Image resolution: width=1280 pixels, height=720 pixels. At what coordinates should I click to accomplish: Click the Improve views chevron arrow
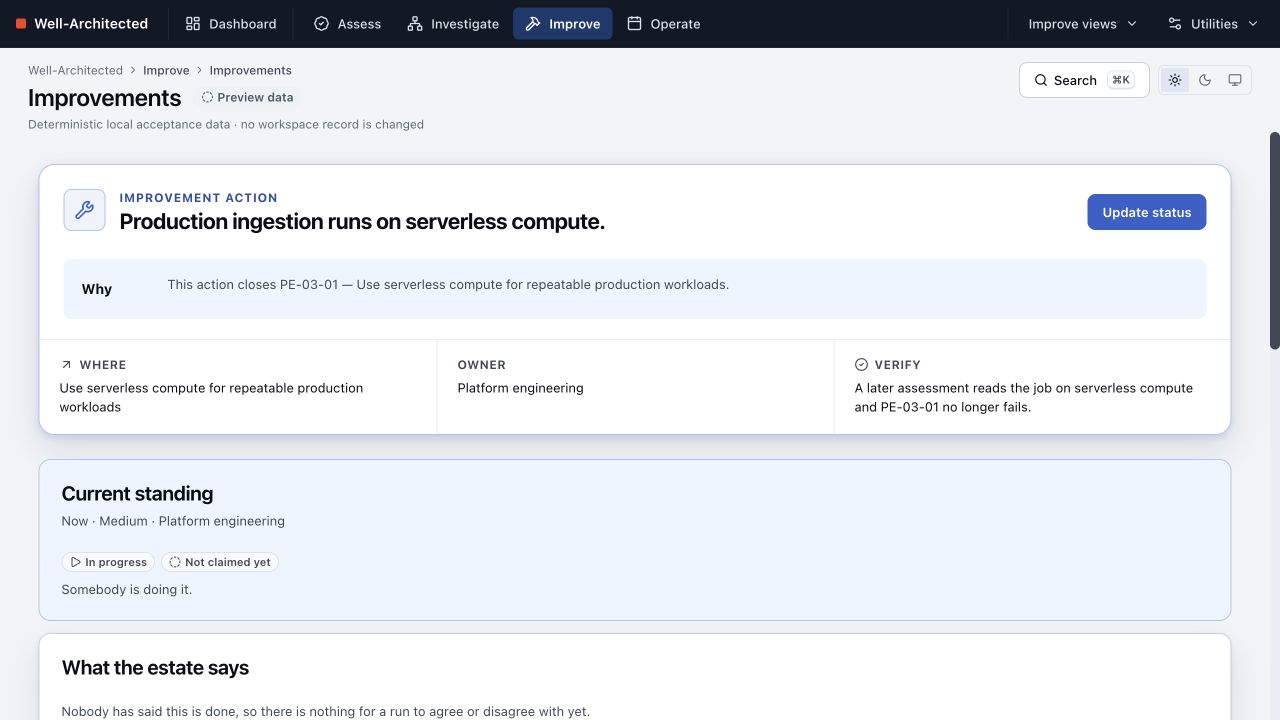pyautogui.click(x=1132, y=24)
